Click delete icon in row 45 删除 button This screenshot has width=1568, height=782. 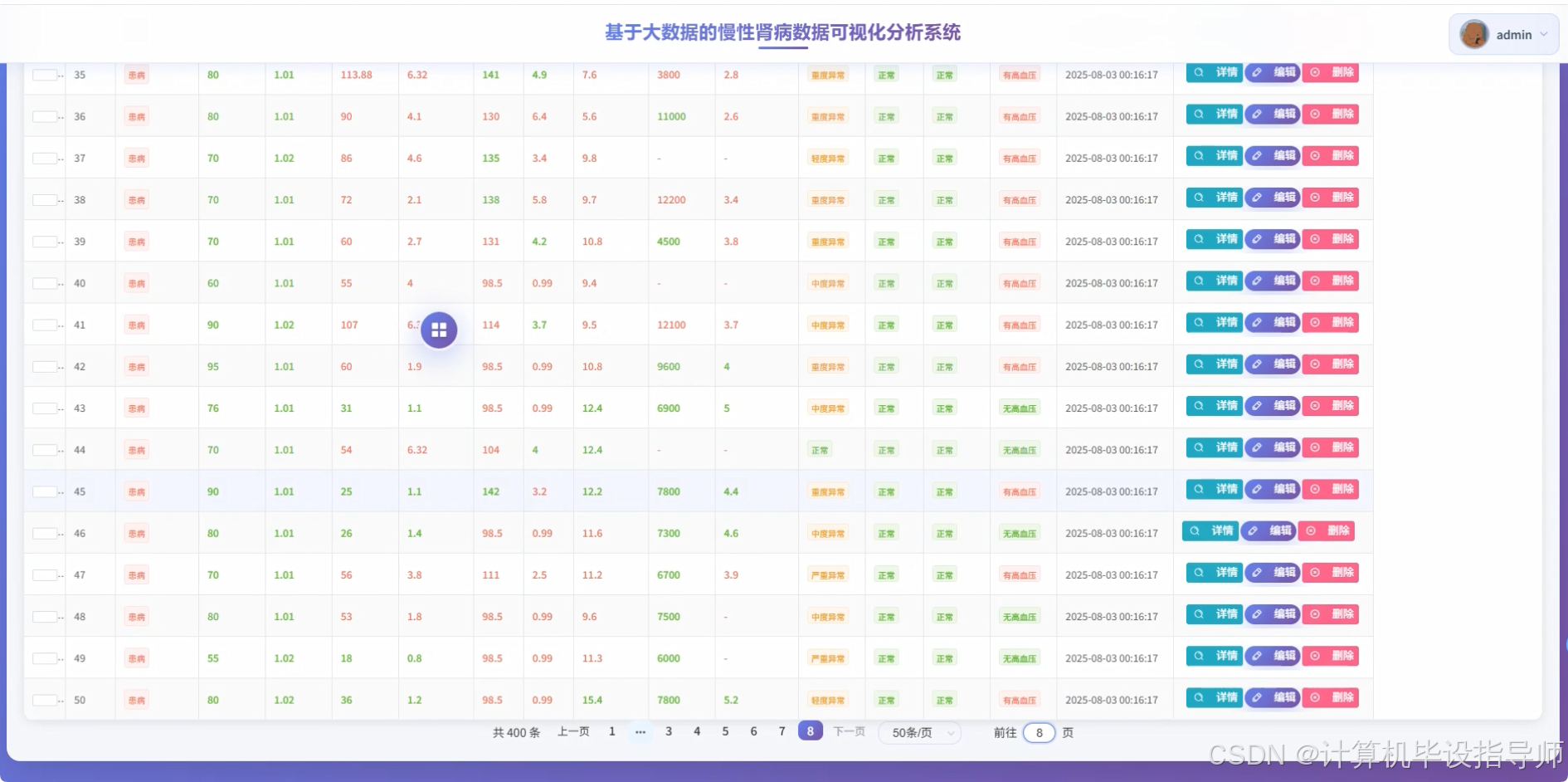click(1315, 489)
